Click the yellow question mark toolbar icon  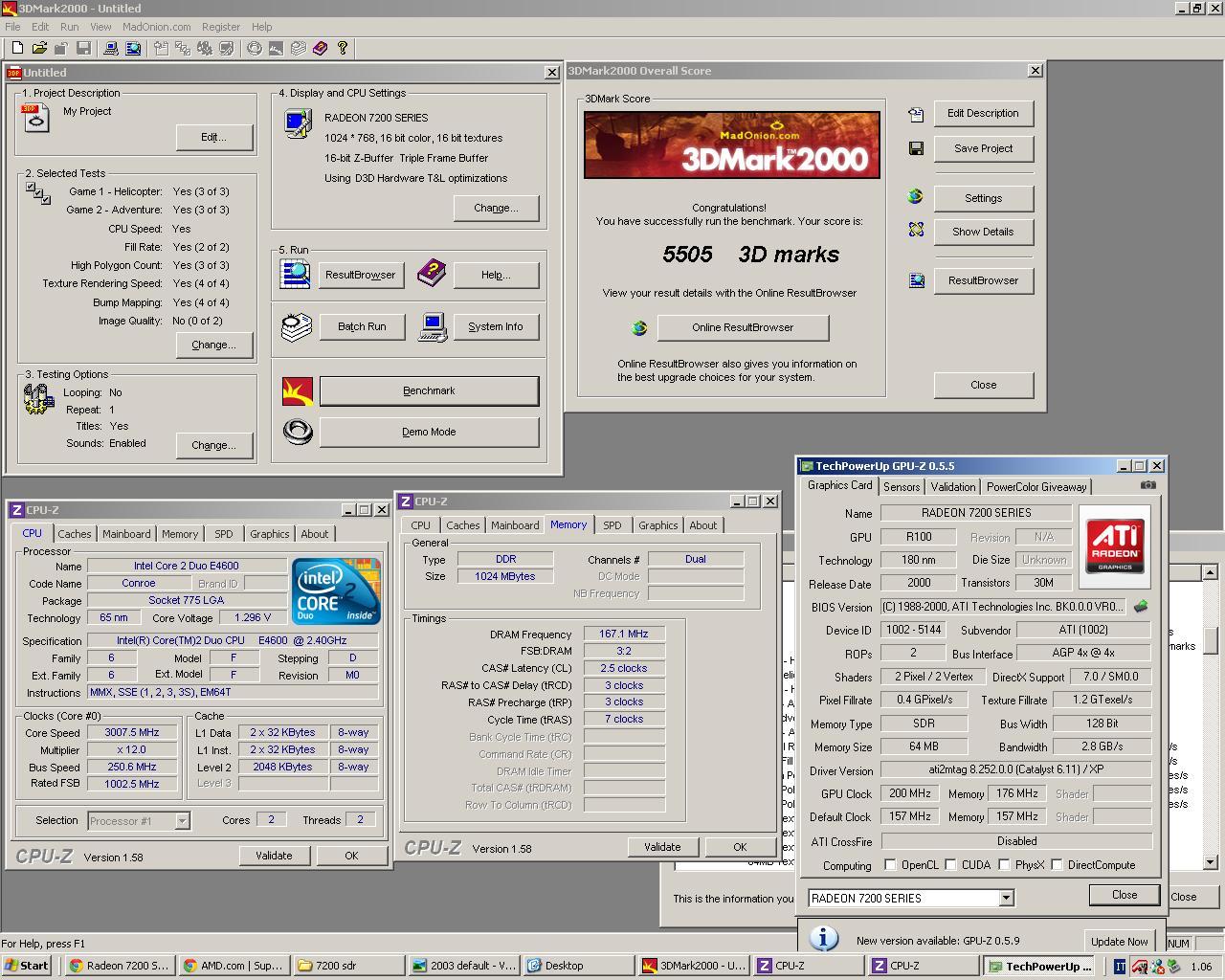342,48
